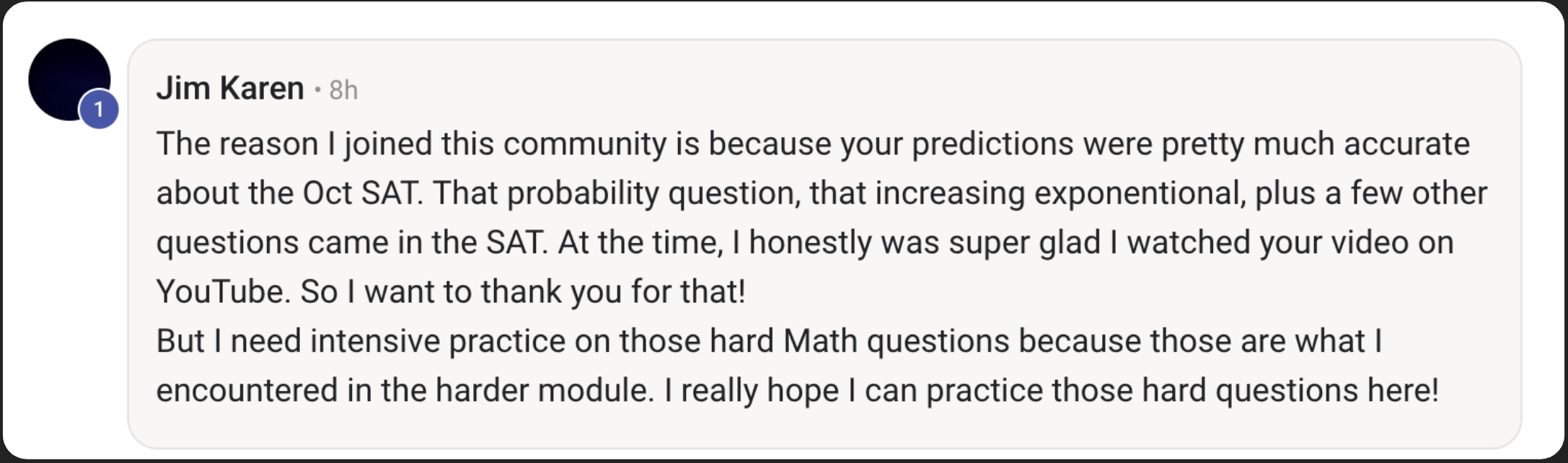Click the dot separator before the 8h timestamp
Viewport: 1568px width, 463px height.
317,90
